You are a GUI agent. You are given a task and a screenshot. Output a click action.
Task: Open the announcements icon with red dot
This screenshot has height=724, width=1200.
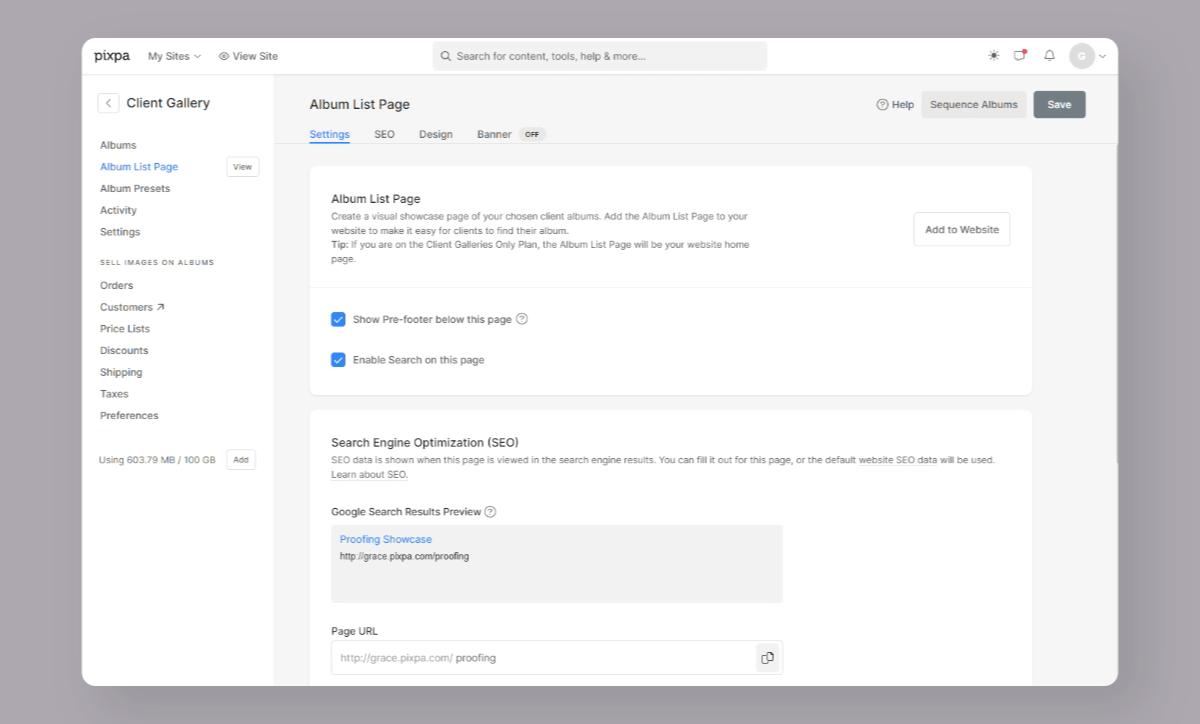tap(1020, 56)
